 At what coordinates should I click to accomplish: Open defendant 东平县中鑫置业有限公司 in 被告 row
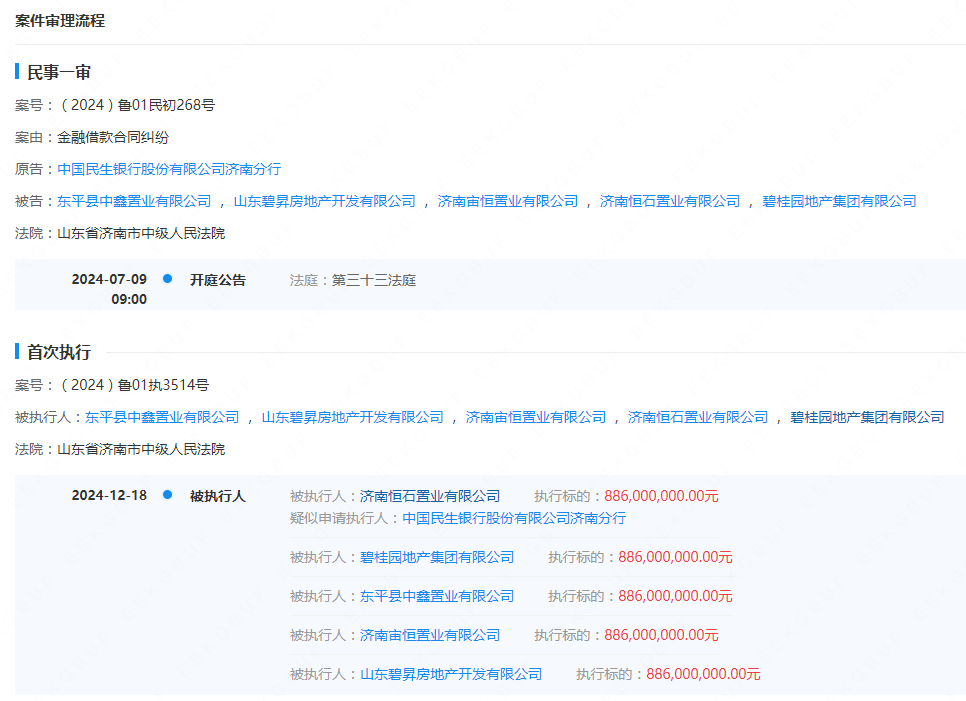[134, 201]
